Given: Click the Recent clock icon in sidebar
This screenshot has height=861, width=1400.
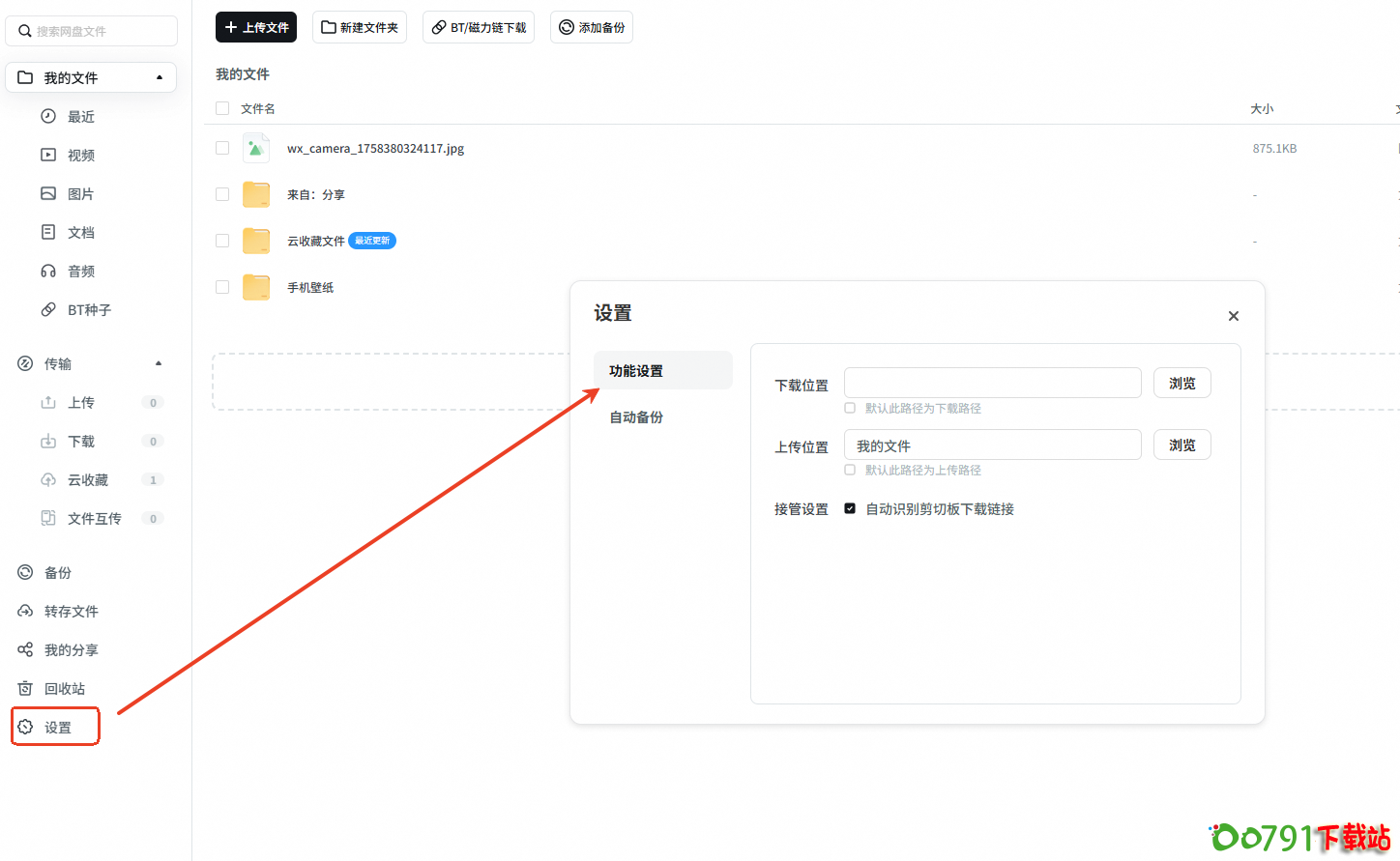Looking at the screenshot, I should click(x=48, y=116).
